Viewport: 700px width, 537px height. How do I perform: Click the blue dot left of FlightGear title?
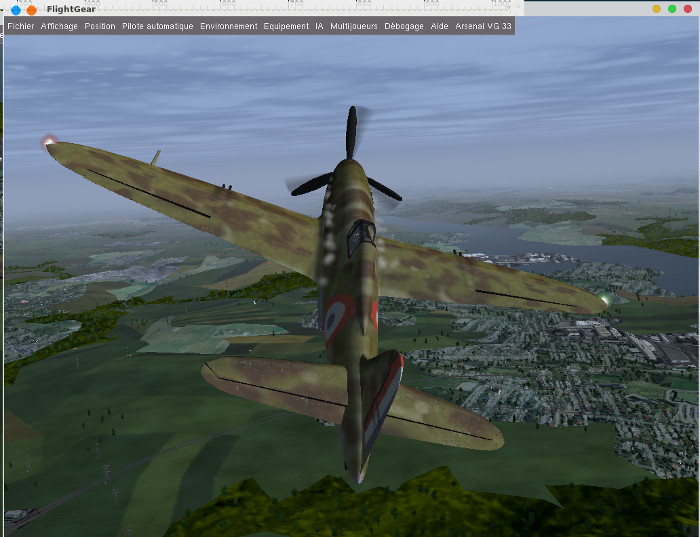(16, 9)
